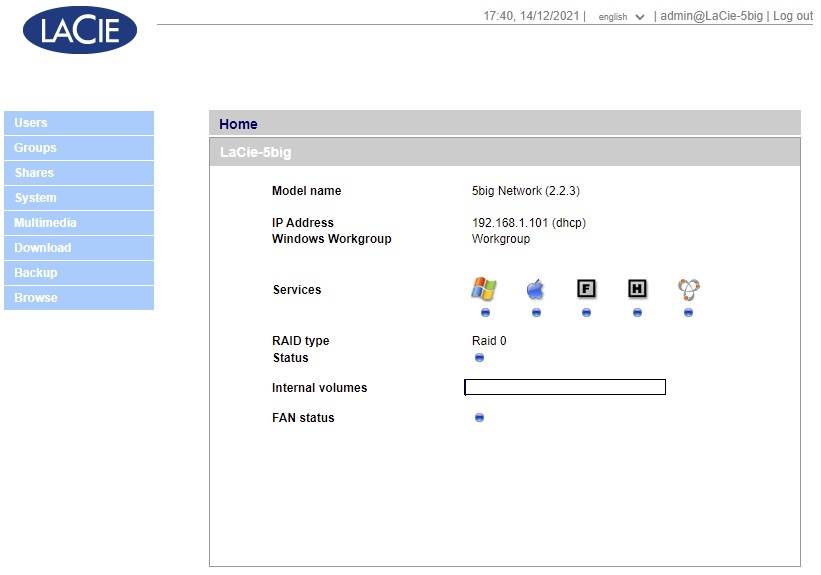Click status dot under the H service icon
This screenshot has height=575, width=821.
click(637, 313)
